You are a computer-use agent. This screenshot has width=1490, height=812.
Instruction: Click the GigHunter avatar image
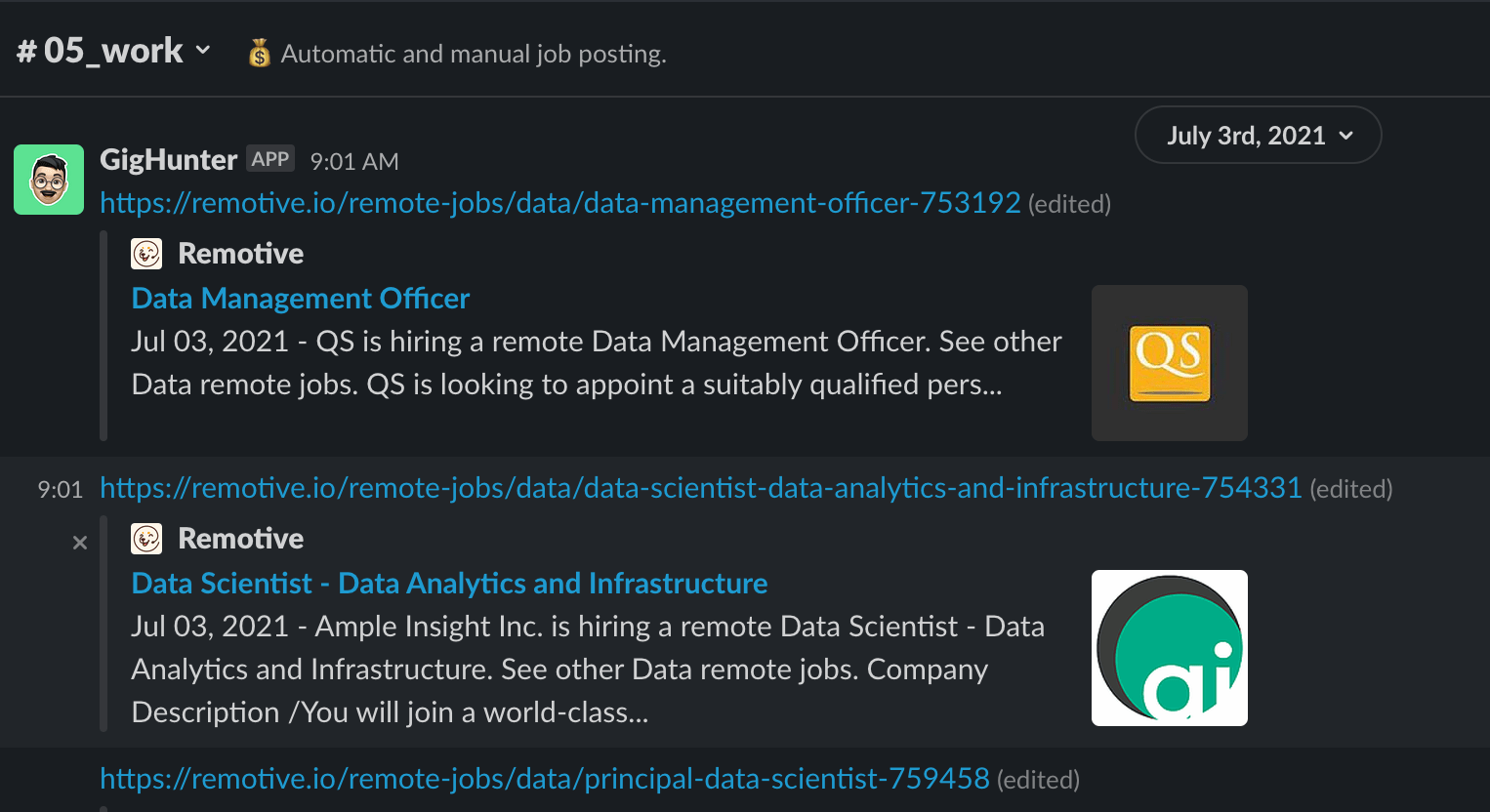[49, 180]
